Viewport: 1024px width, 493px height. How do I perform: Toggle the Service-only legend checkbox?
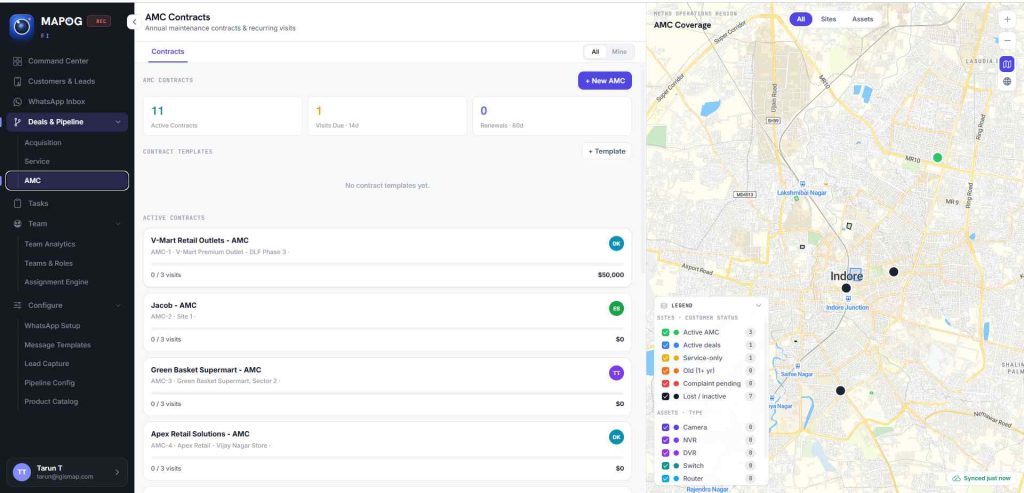tap(665, 358)
